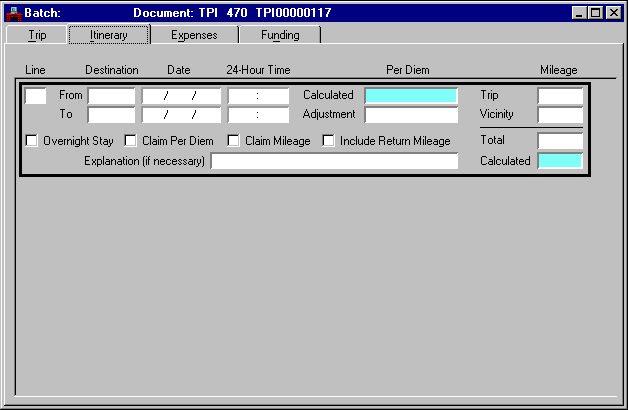The height and width of the screenshot is (410, 628).
Task: Click the Vicinity mileage field
Action: 560,115
